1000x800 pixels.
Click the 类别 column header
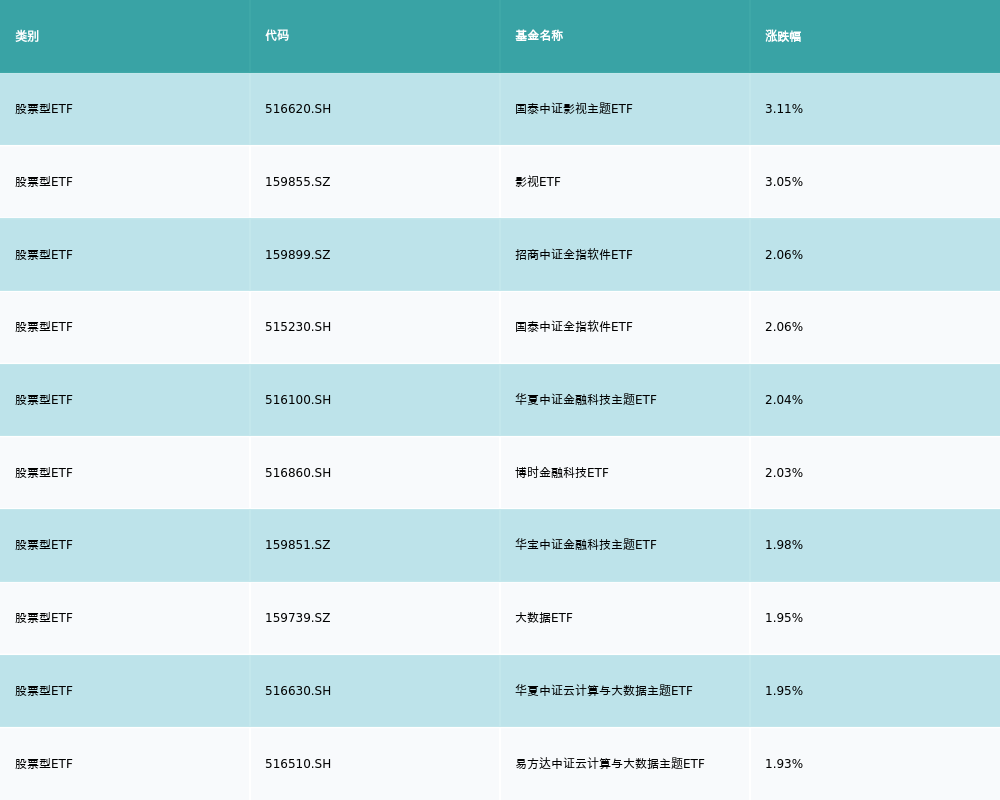coord(27,36)
